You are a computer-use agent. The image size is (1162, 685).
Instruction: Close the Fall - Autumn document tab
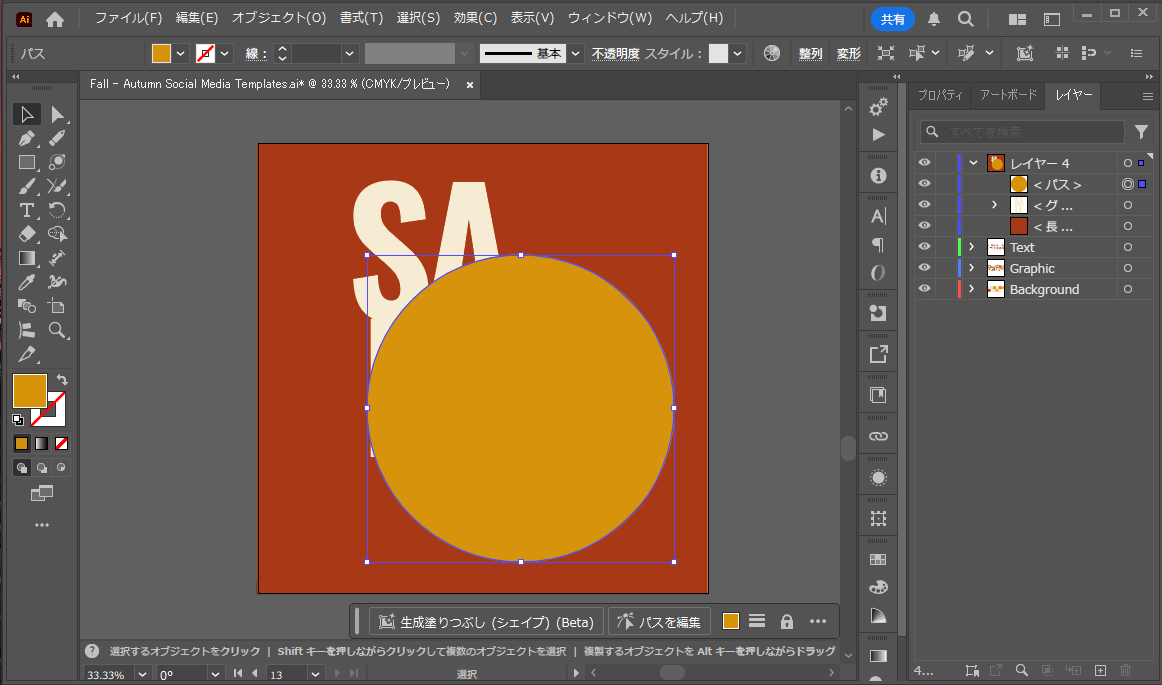469,85
